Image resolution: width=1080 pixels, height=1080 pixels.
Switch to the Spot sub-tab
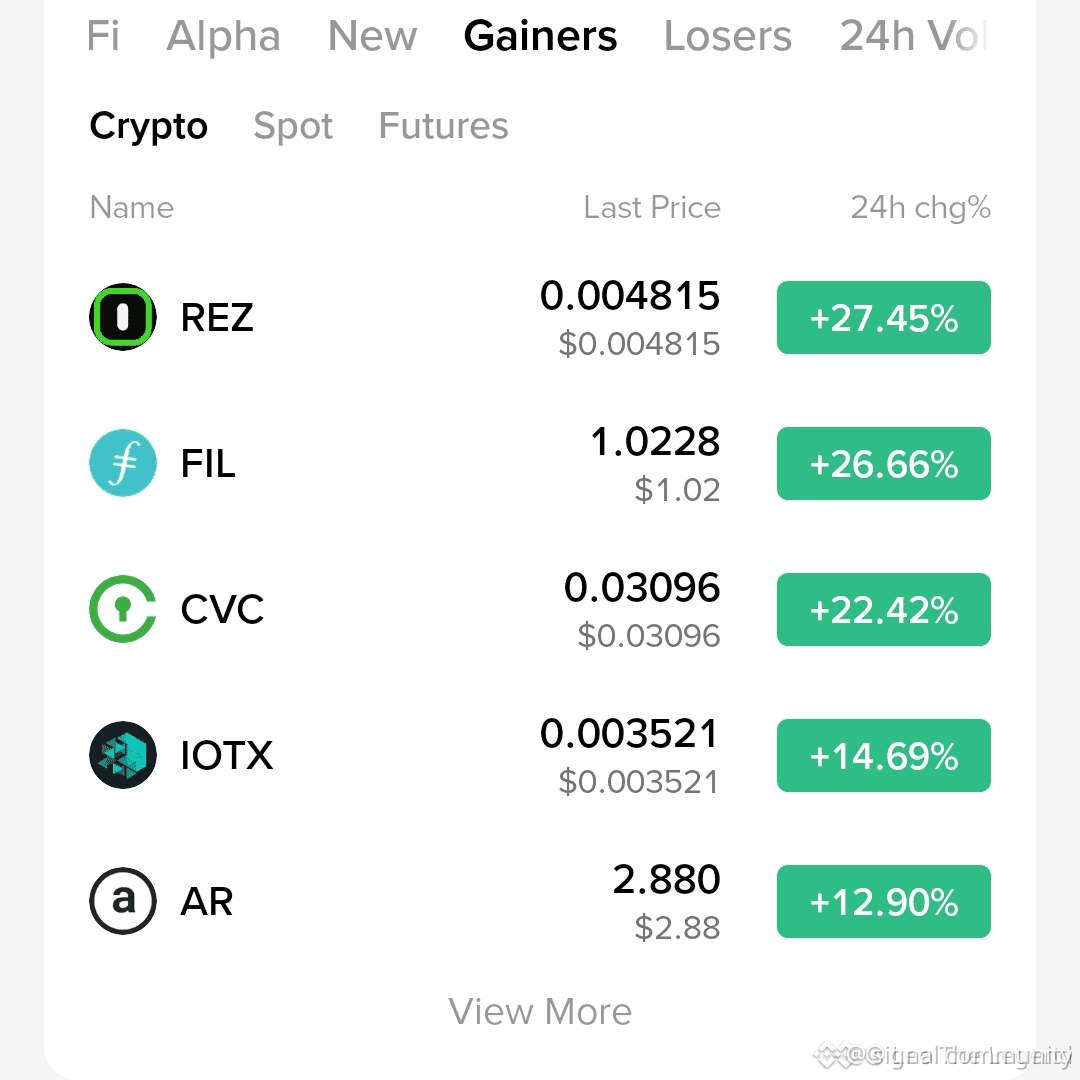click(293, 126)
